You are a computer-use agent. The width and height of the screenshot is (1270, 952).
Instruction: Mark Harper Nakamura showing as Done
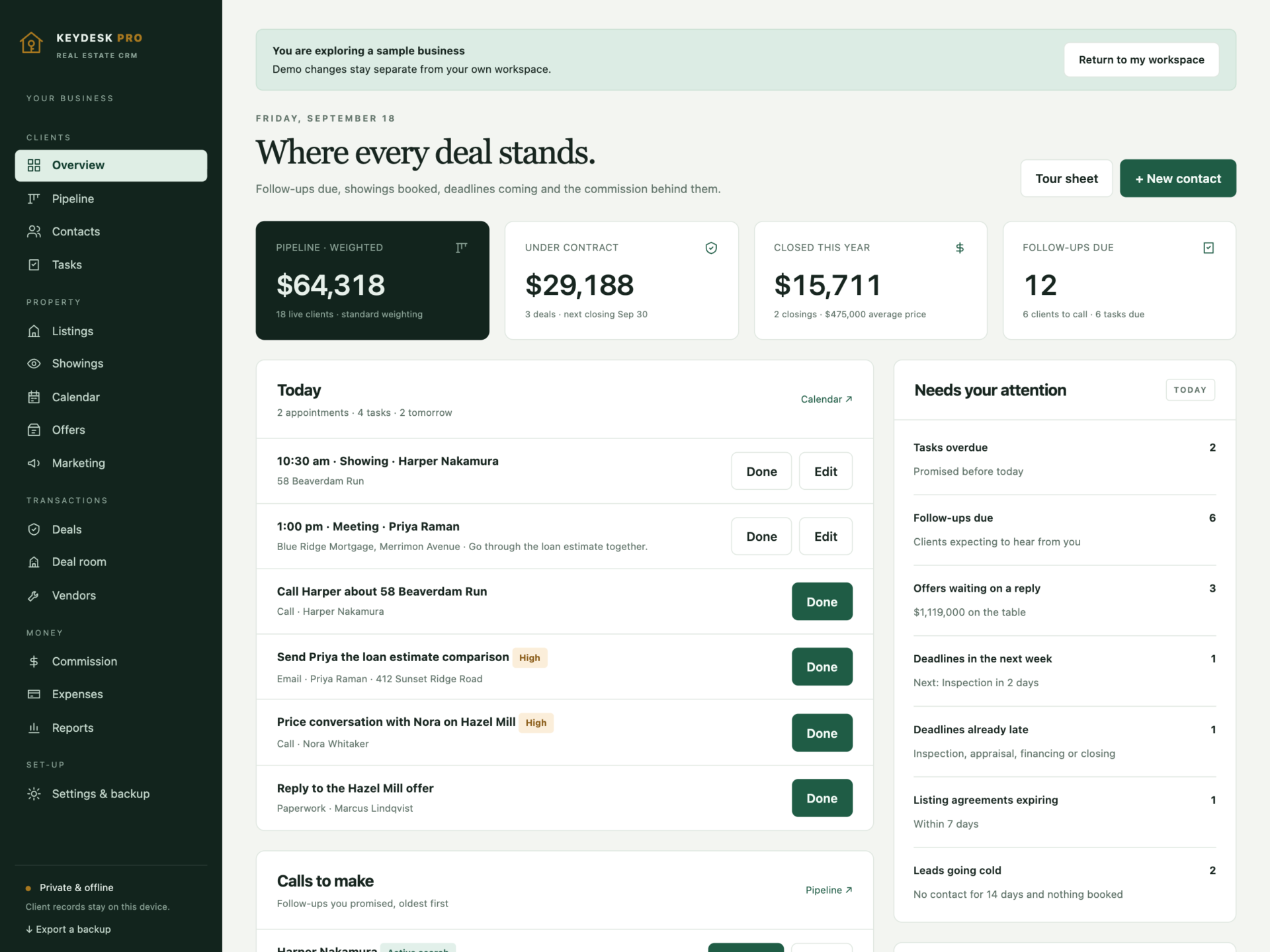tap(761, 471)
